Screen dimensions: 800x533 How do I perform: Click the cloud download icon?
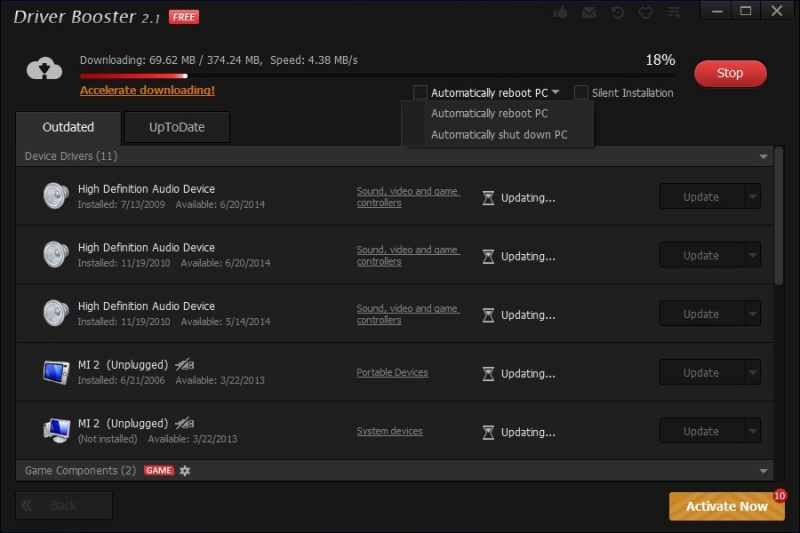click(44, 68)
